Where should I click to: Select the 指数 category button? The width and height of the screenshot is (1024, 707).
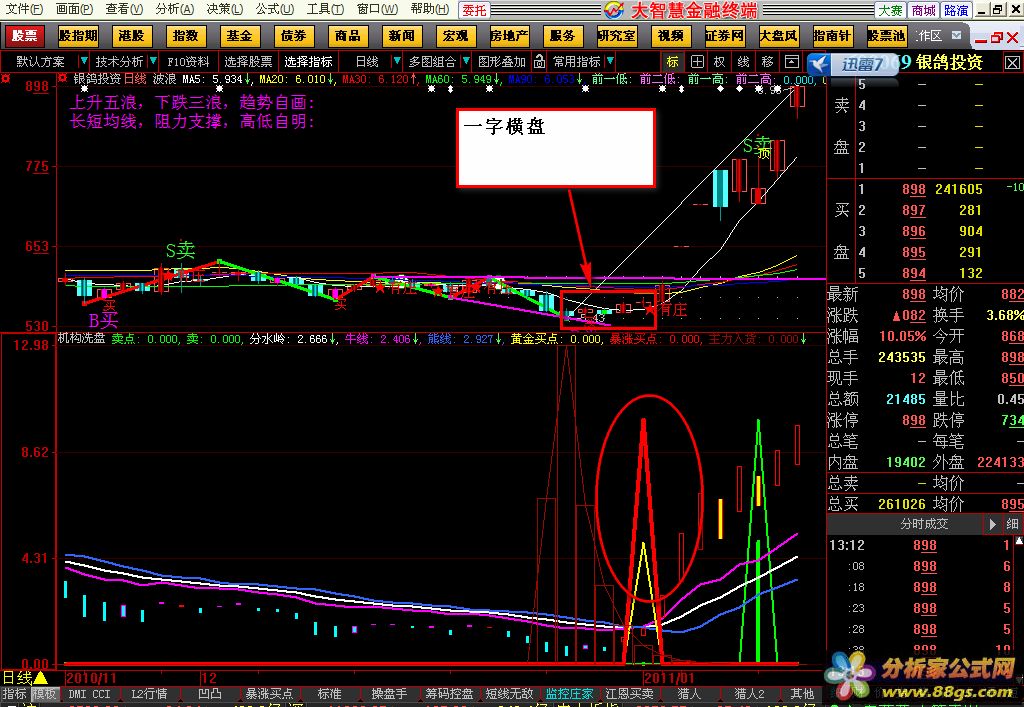[185, 35]
